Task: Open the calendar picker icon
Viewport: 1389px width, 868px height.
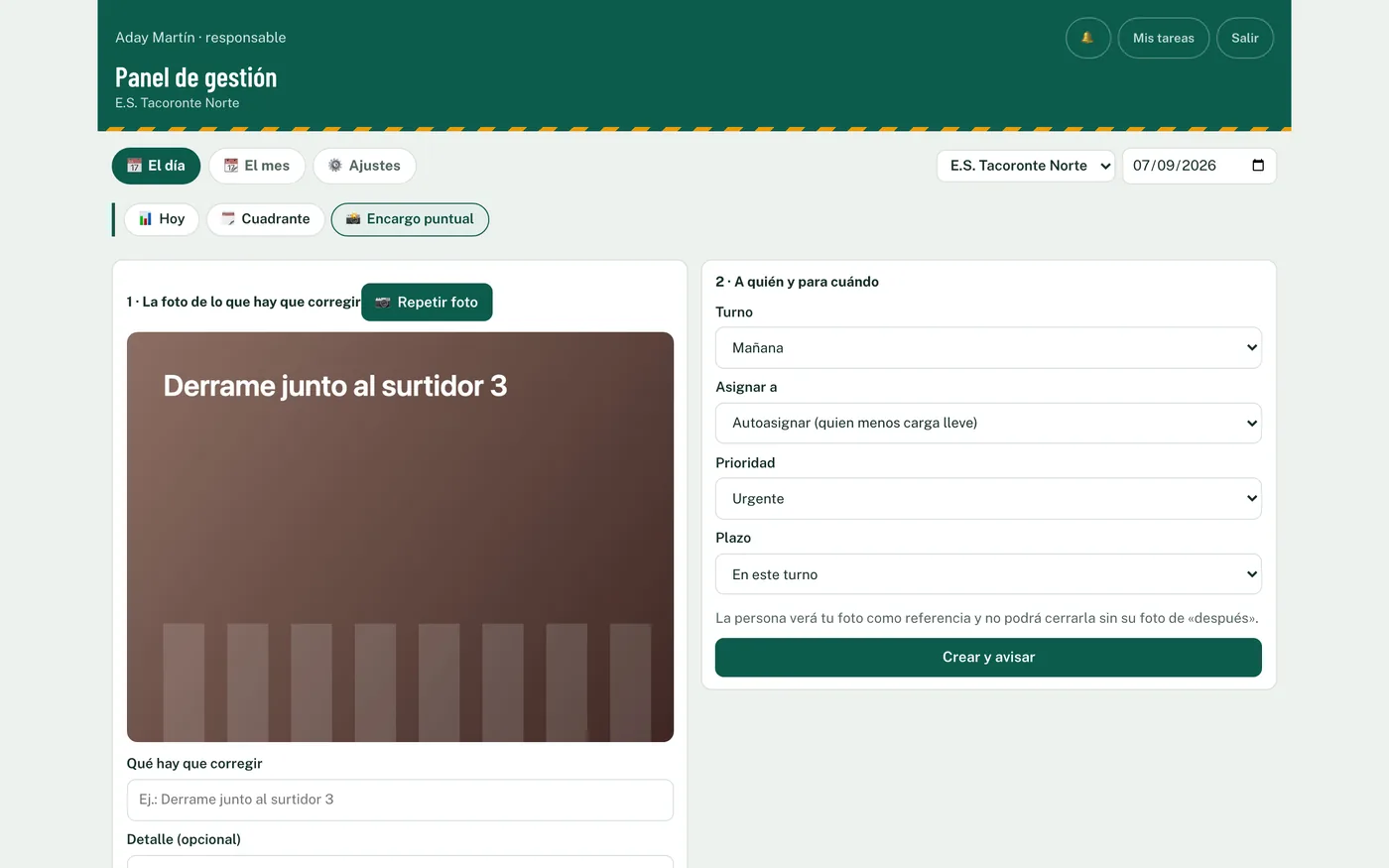Action: click(x=1258, y=166)
